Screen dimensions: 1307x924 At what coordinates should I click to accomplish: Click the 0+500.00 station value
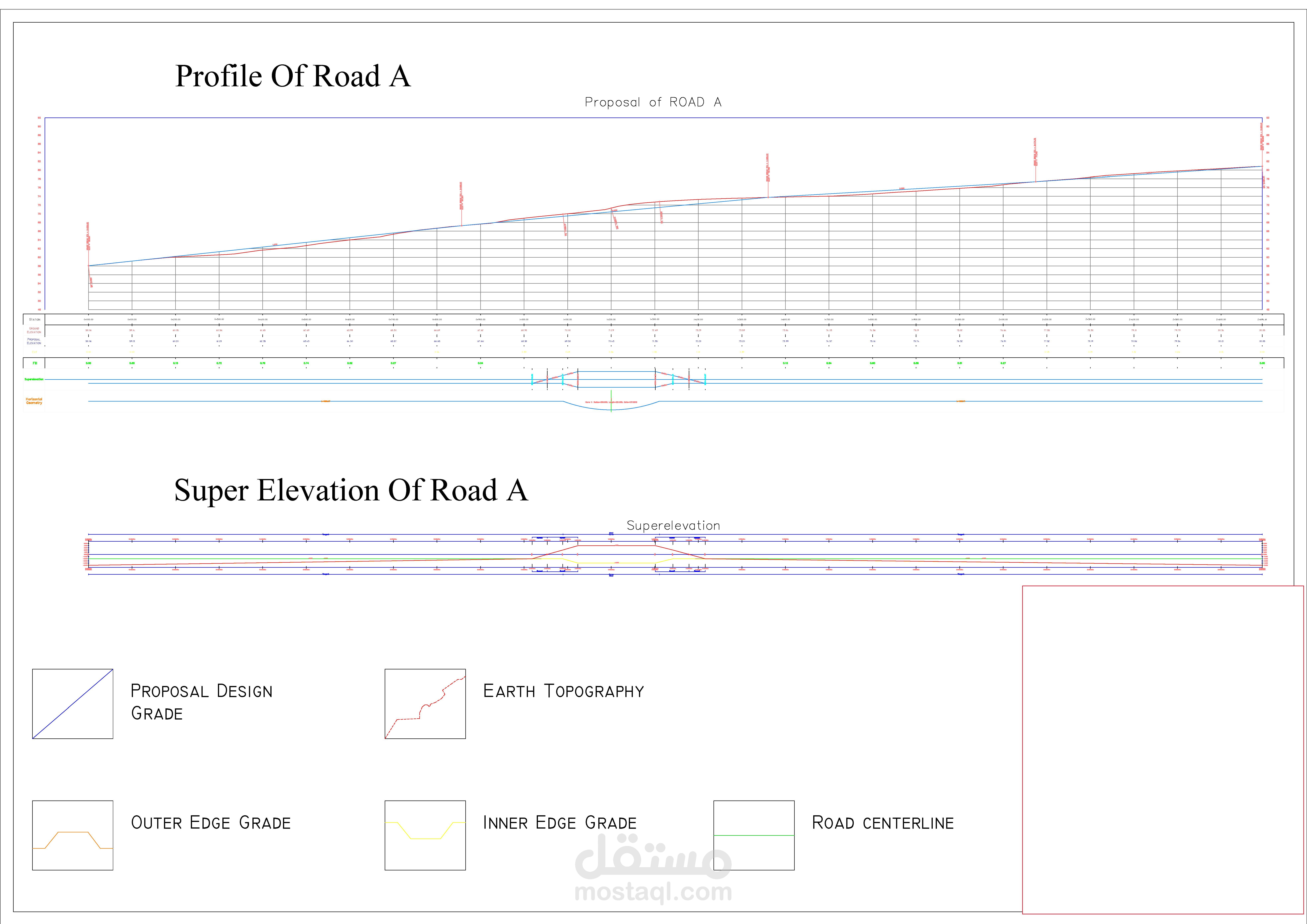click(306, 319)
